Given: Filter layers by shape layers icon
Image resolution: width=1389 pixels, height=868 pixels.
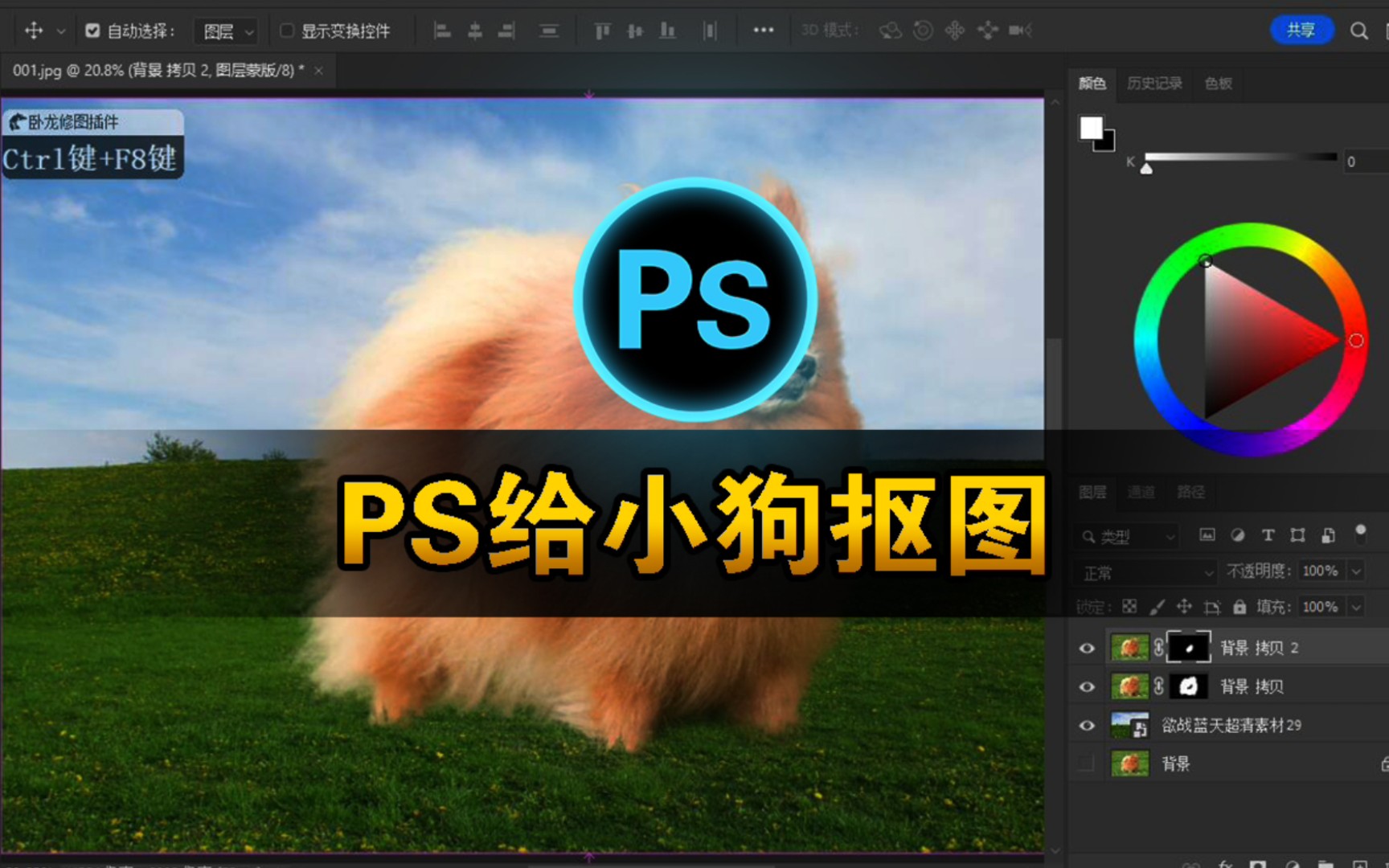Looking at the screenshot, I should (1297, 534).
